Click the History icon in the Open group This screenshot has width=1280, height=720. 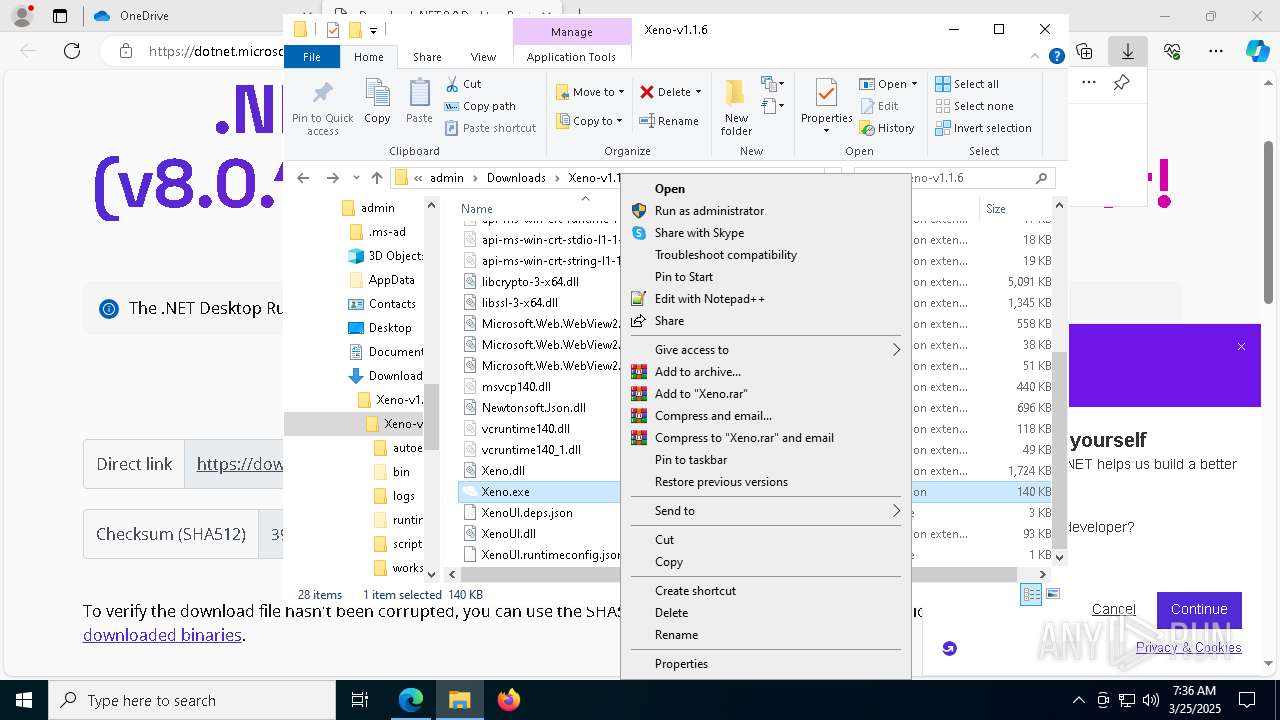tap(866, 128)
